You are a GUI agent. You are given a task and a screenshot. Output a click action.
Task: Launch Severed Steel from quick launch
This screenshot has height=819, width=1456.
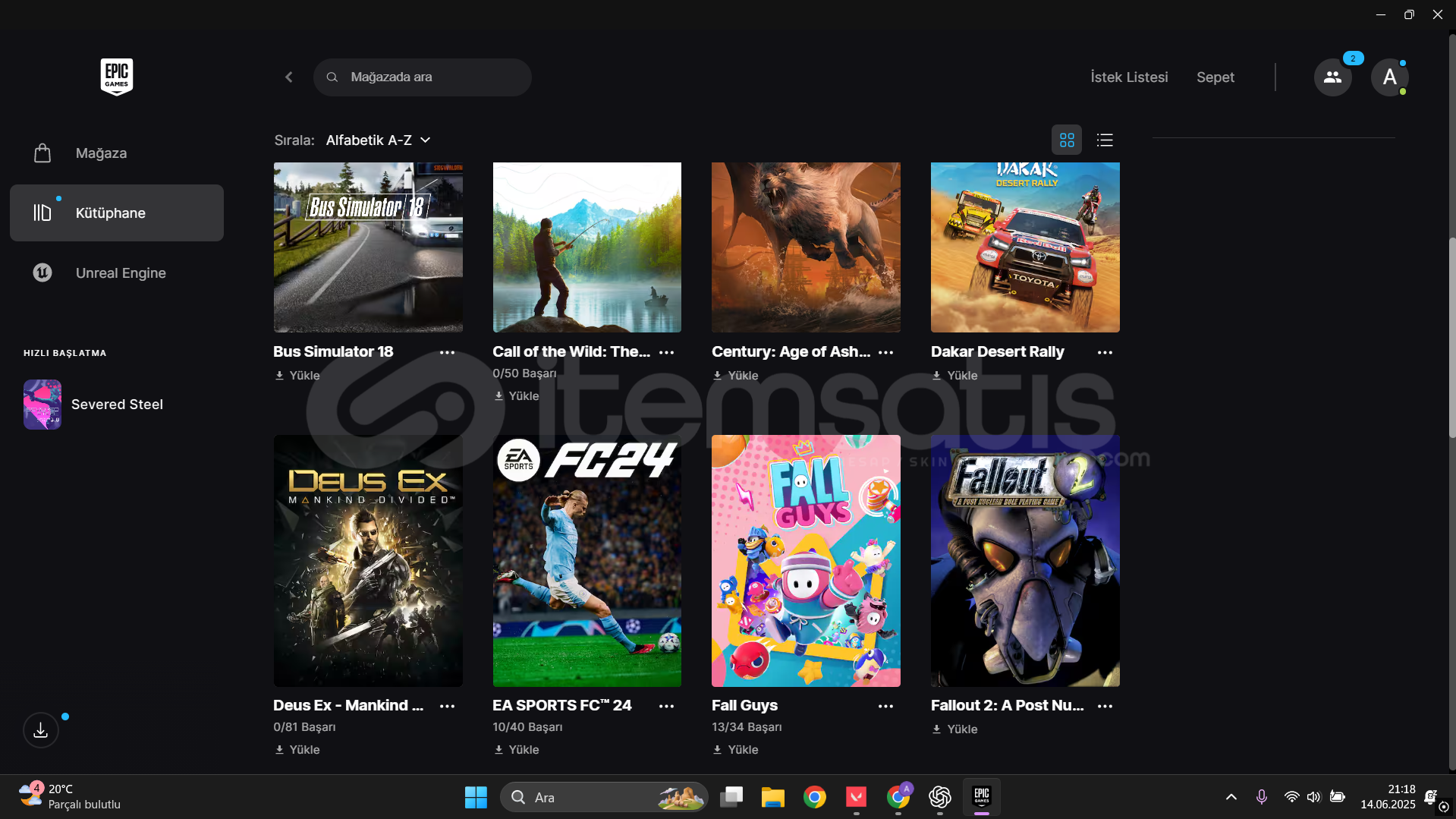click(117, 405)
